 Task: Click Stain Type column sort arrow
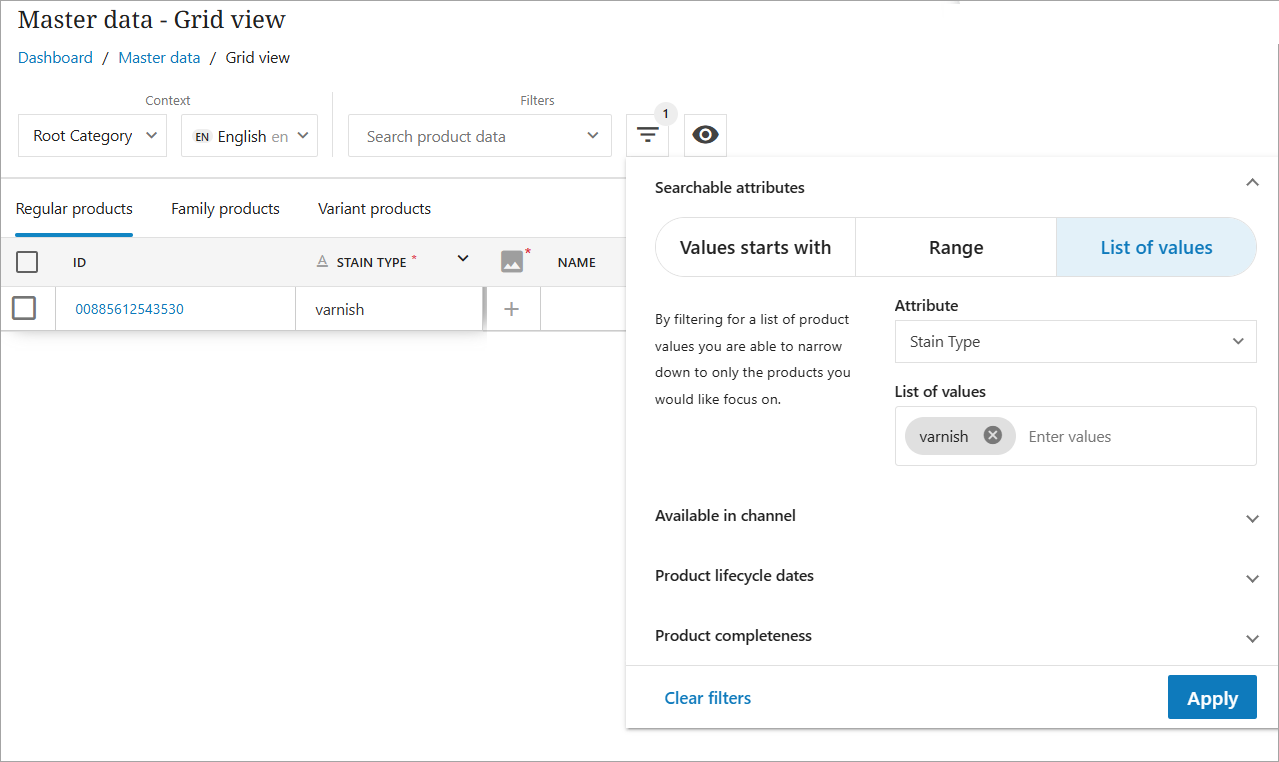pos(463,260)
